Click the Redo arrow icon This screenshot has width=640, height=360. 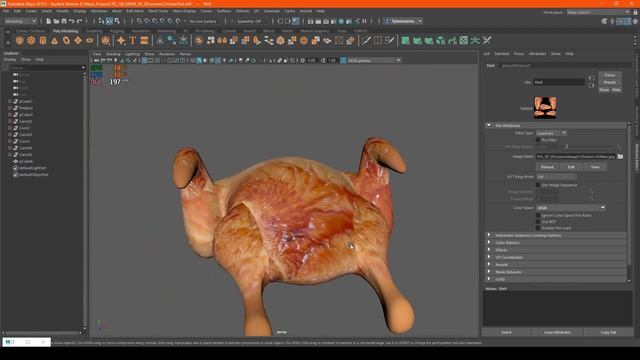(x=80, y=21)
